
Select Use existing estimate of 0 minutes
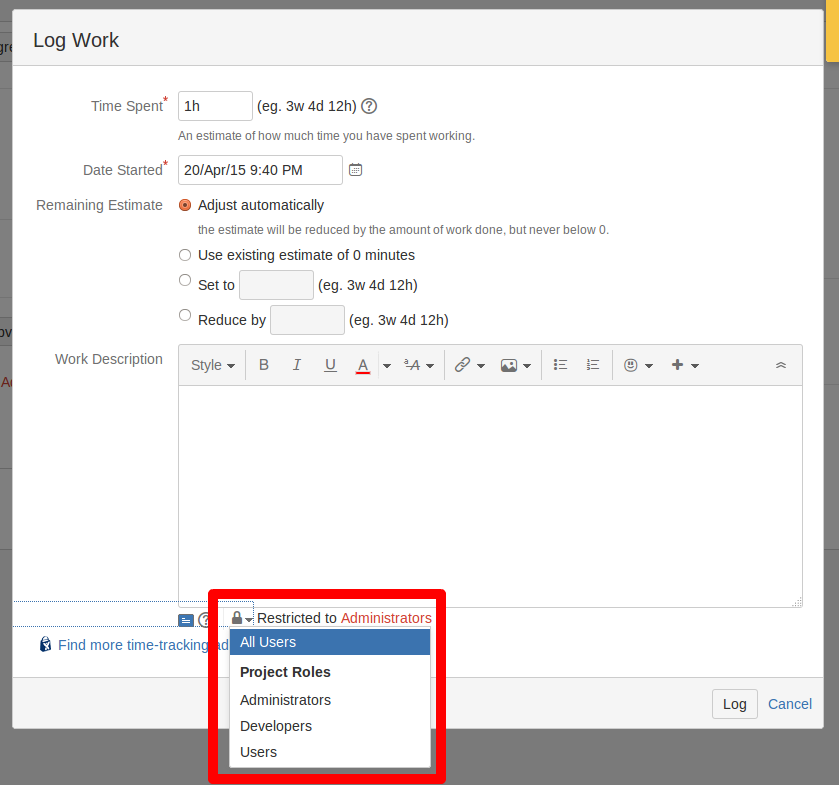click(185, 255)
